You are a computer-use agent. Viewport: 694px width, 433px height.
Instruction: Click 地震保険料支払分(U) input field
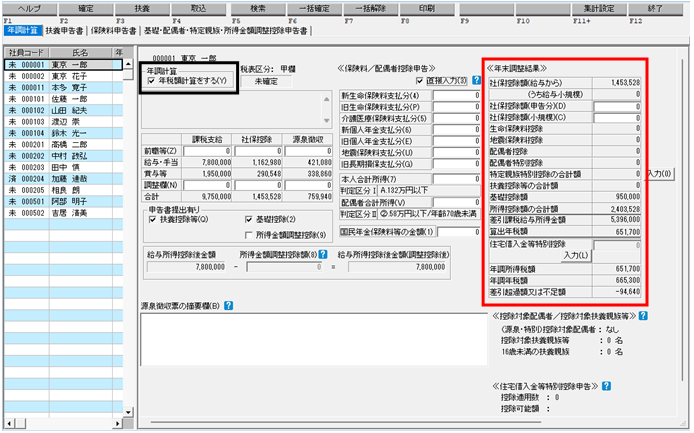(456, 153)
